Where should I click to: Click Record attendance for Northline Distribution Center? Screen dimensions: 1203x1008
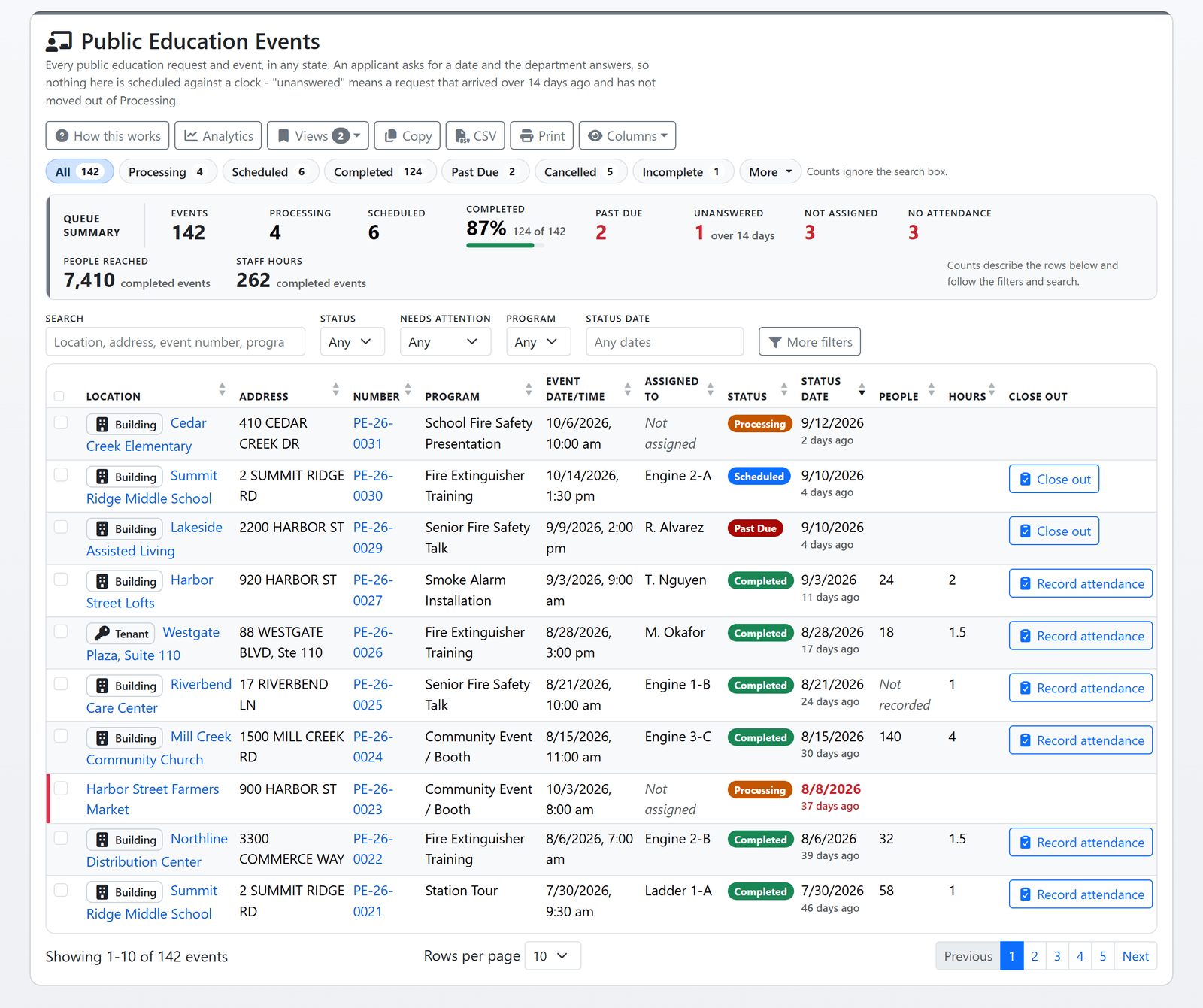pyautogui.click(x=1080, y=843)
